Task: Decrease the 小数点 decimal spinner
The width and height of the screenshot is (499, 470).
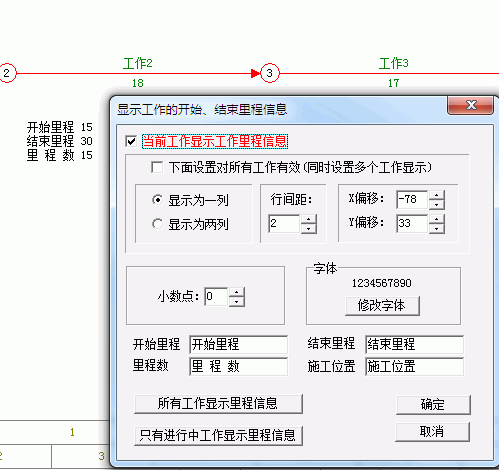Action: pyautogui.click(x=237, y=301)
